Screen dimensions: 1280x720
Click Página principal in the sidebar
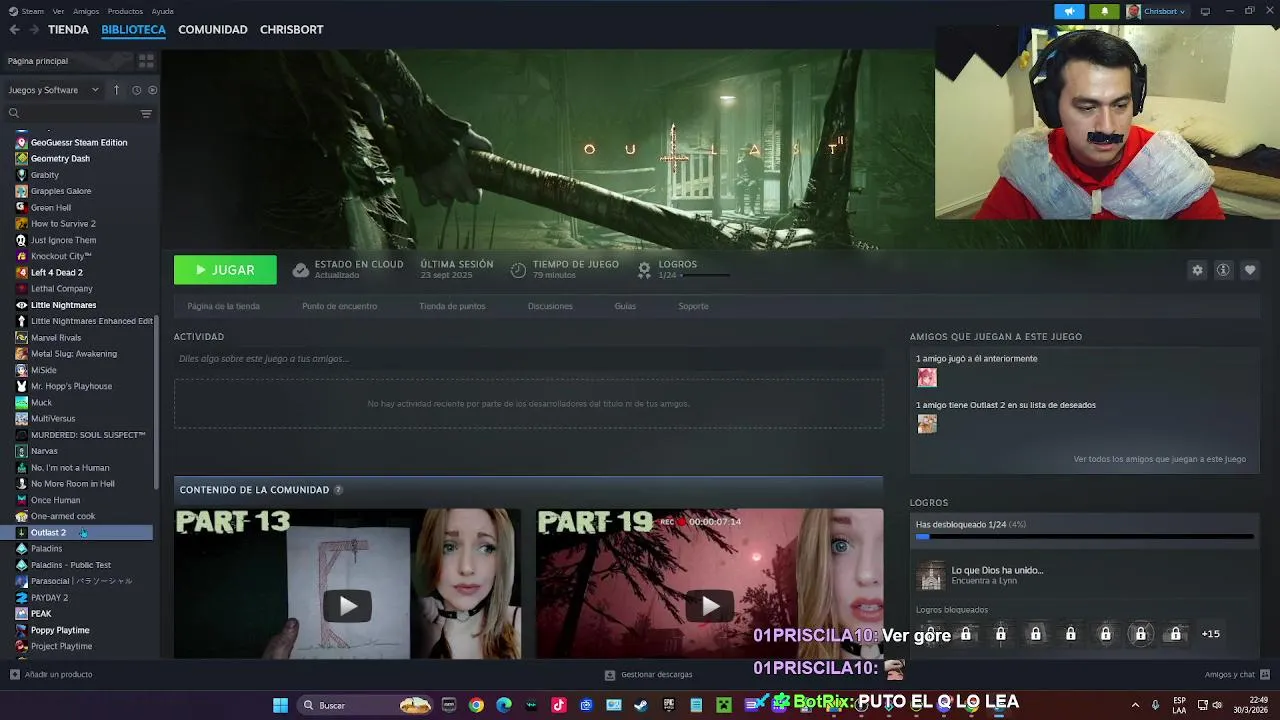[38, 61]
